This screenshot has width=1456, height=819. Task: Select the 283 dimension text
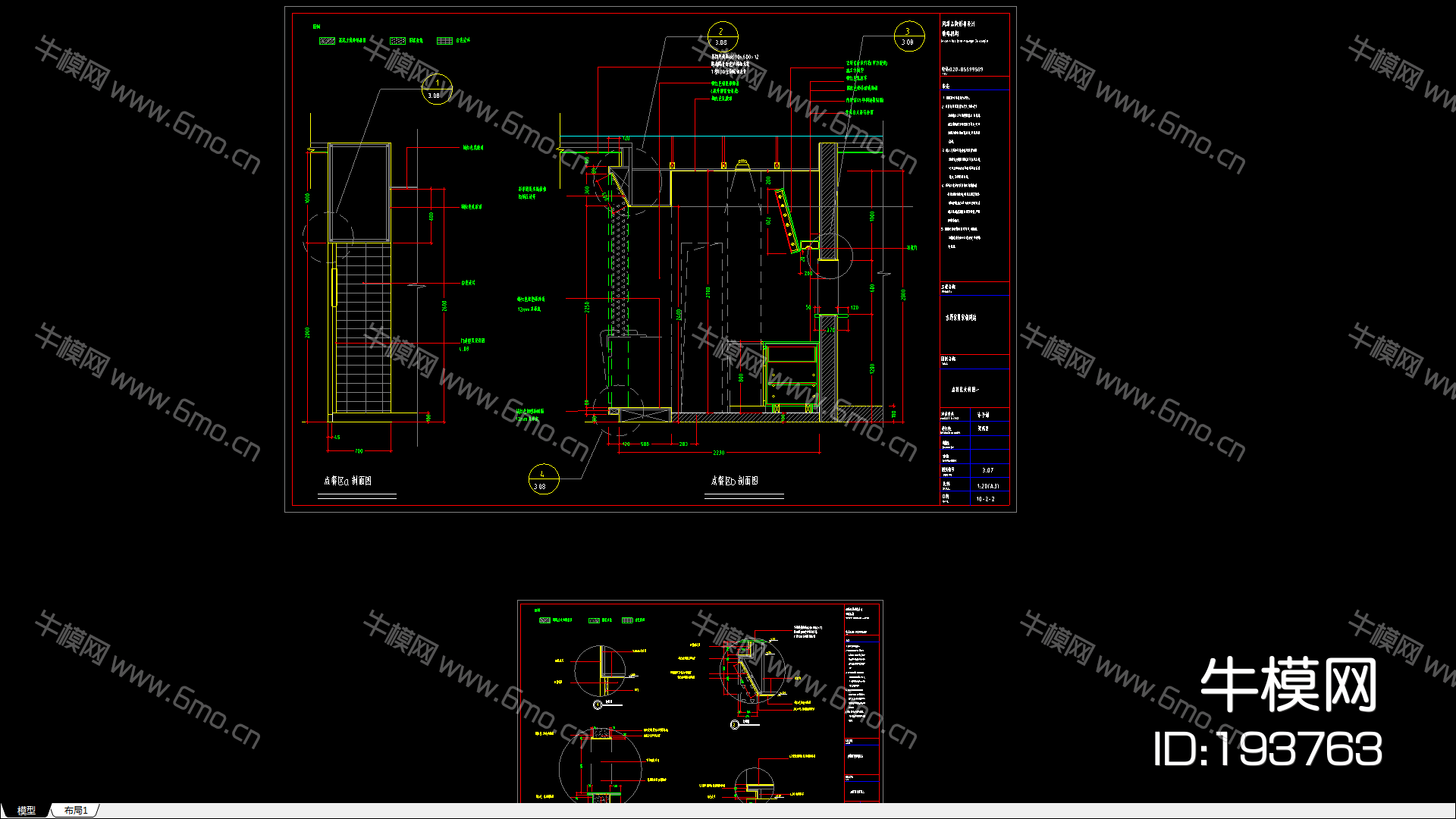click(683, 444)
